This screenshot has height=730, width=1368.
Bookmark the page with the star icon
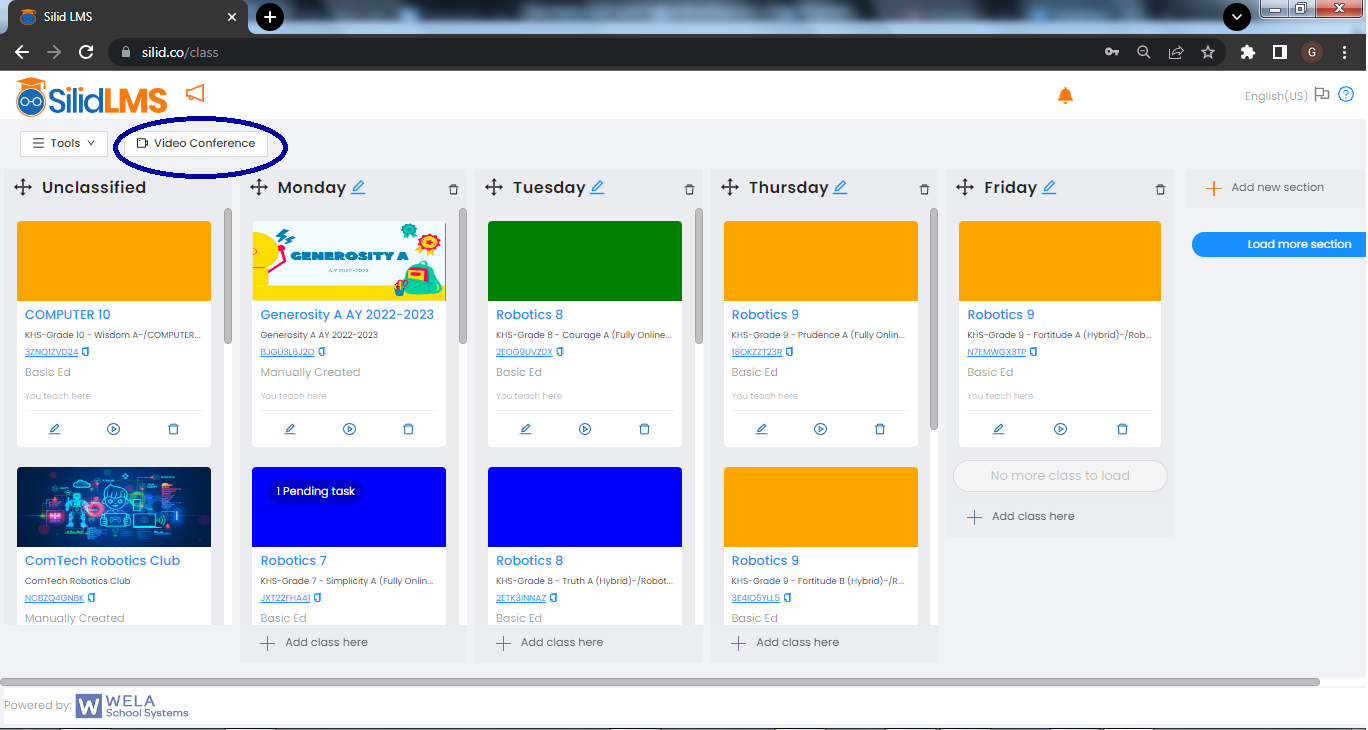(1208, 51)
